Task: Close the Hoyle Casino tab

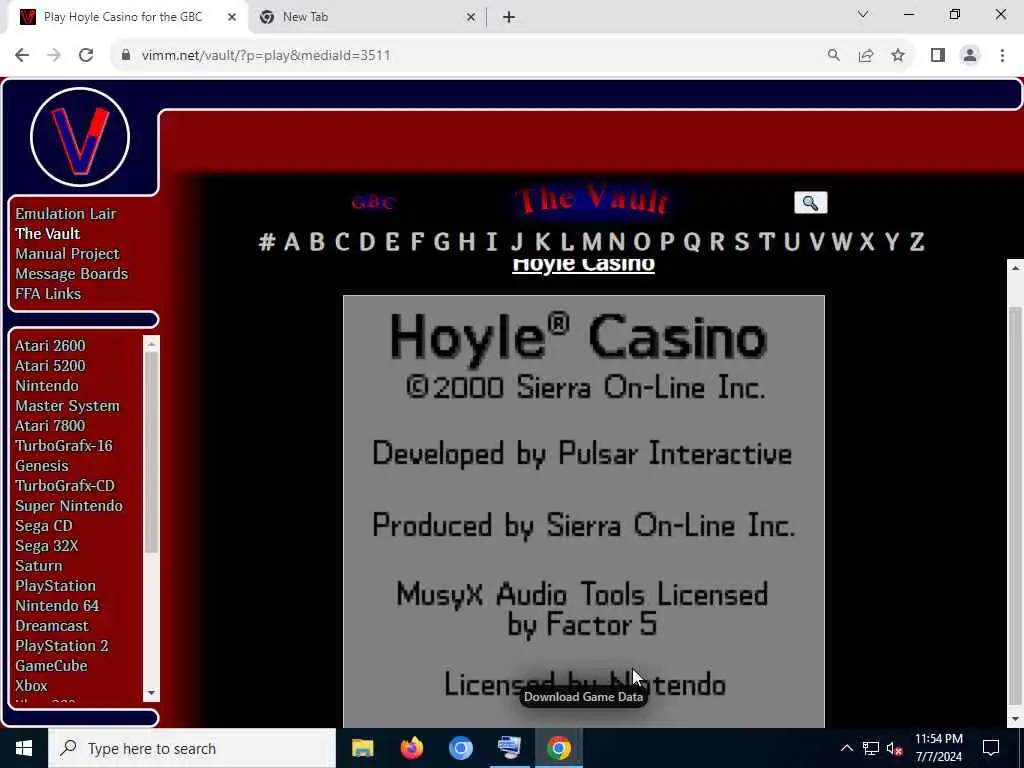Action: point(232,17)
